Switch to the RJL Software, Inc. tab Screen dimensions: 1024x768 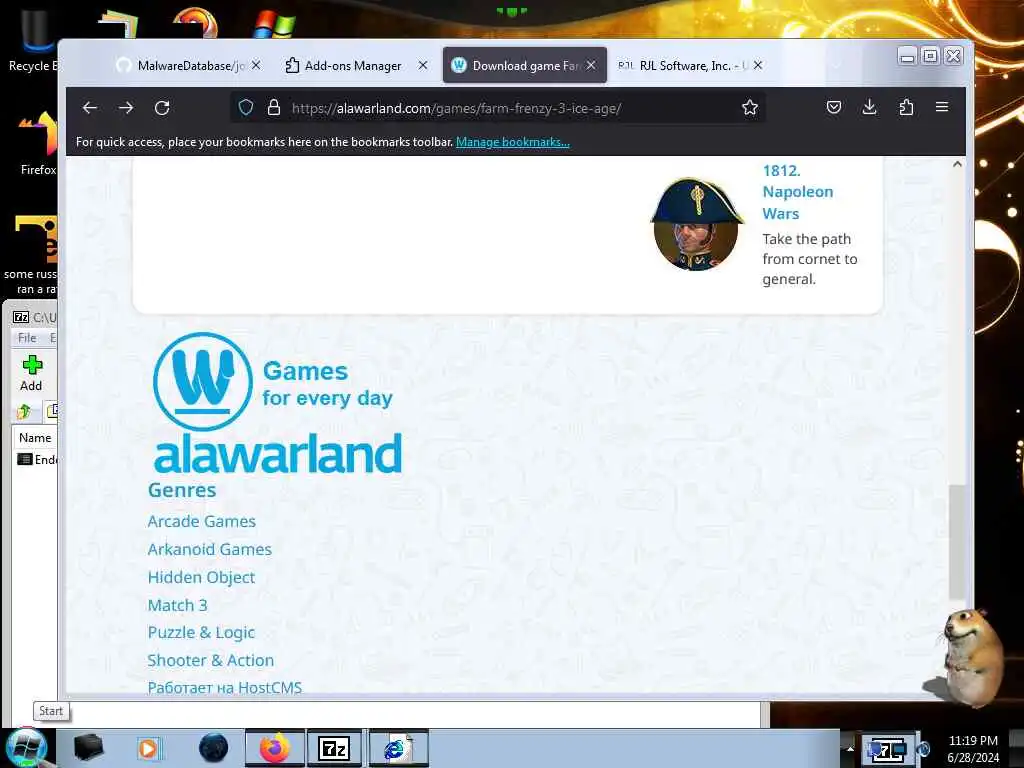691,65
